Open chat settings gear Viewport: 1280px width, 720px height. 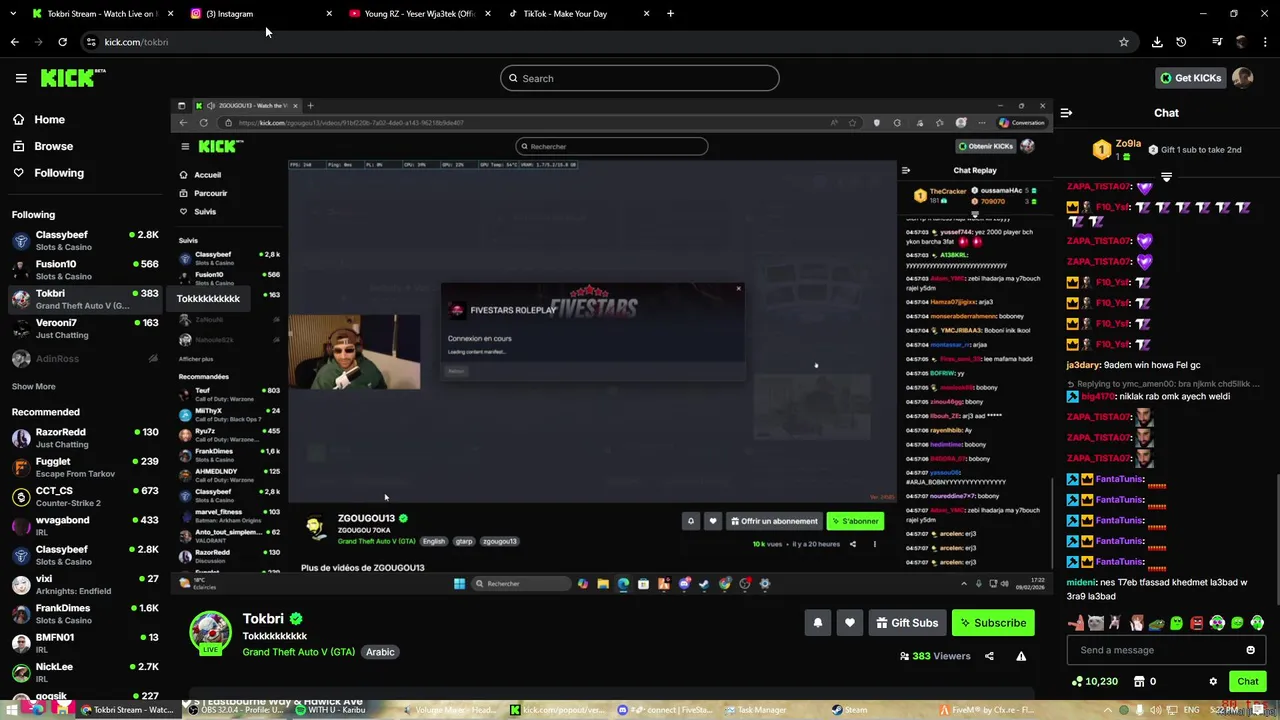click(1213, 682)
